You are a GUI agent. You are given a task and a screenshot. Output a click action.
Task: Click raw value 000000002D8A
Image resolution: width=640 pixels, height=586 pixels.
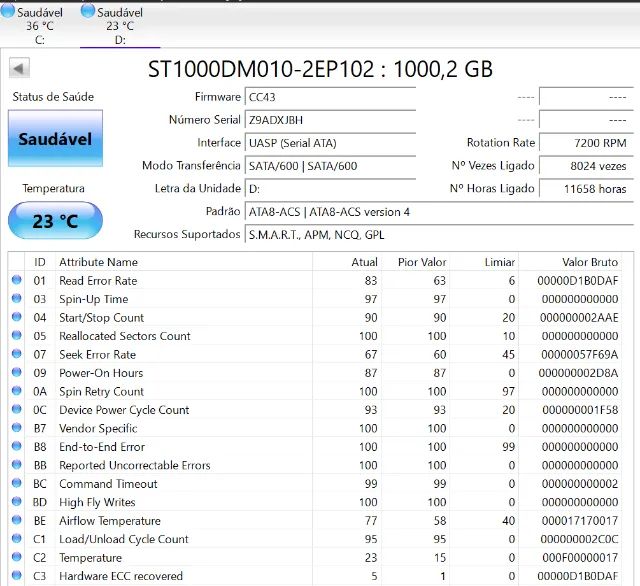pyautogui.click(x=578, y=373)
